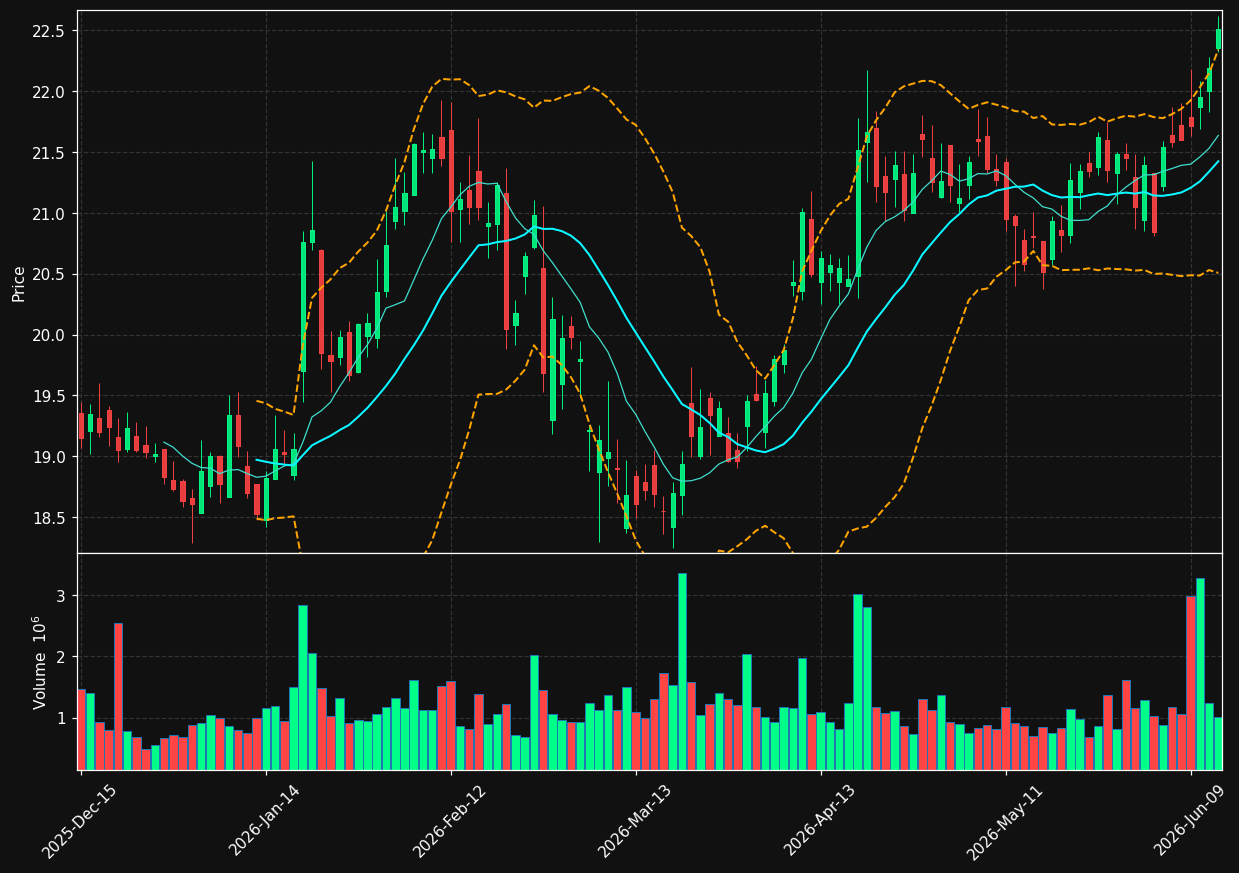
Task: Click the tallest green volume bar in late March
Action: click(682, 671)
